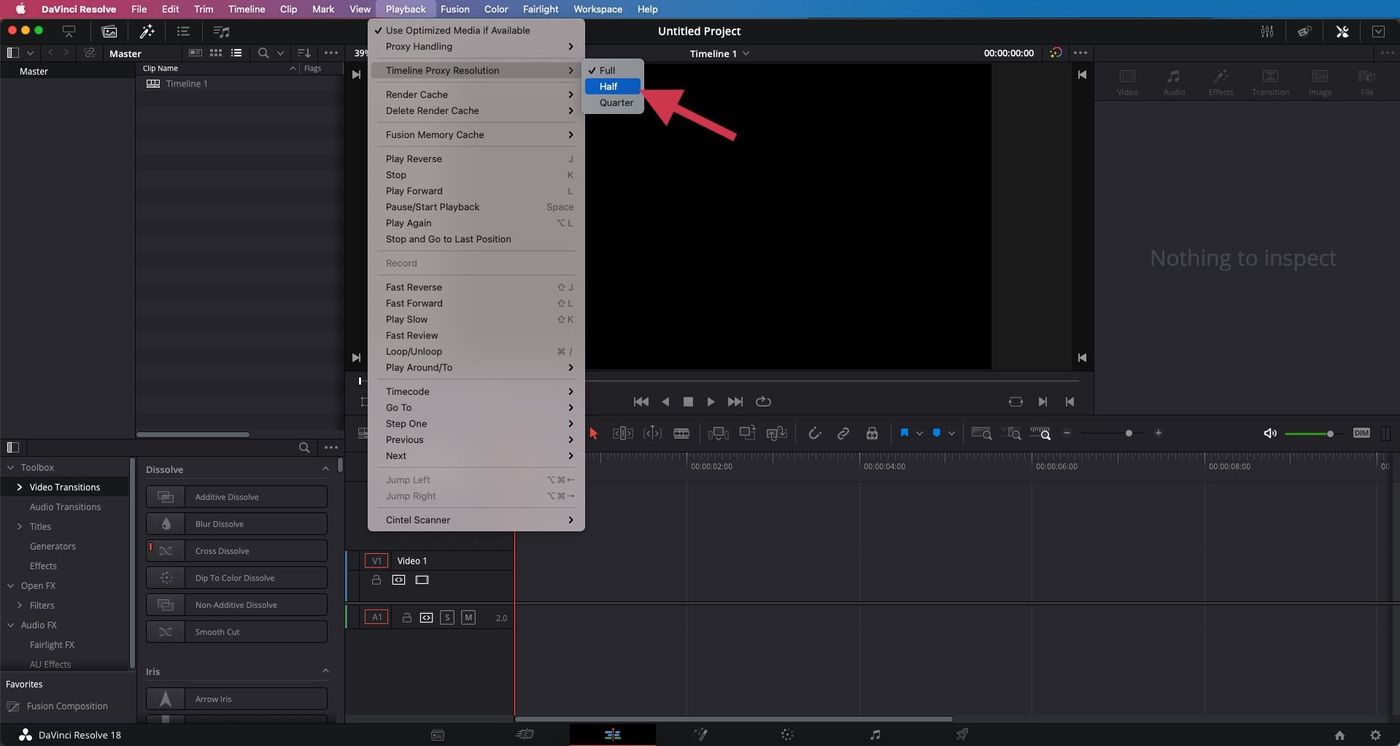The width and height of the screenshot is (1400, 746).
Task: Open Project Settings gear icon
Action: 1375,735
